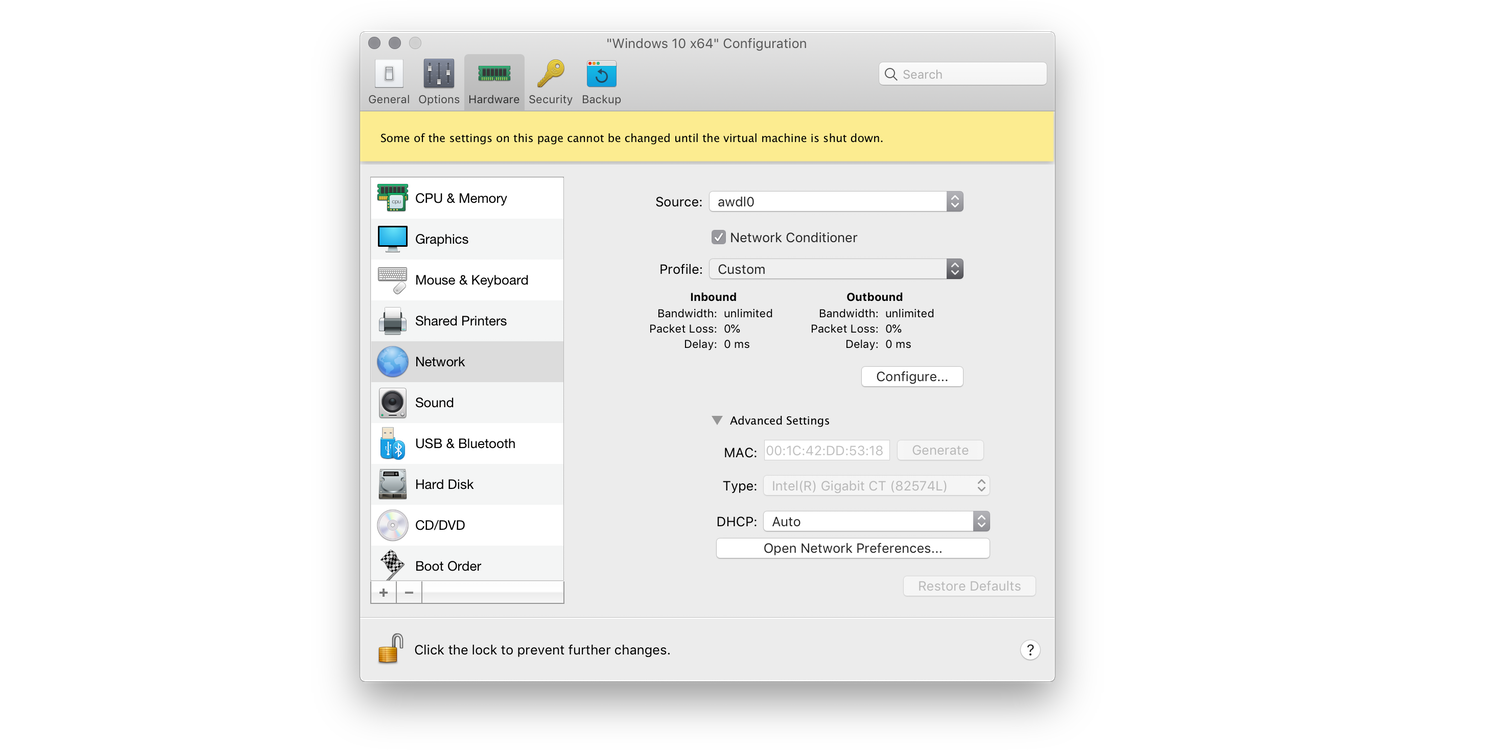The width and height of the screenshot is (1500, 750).
Task: Click the lock to prevent changes
Action: click(390, 649)
